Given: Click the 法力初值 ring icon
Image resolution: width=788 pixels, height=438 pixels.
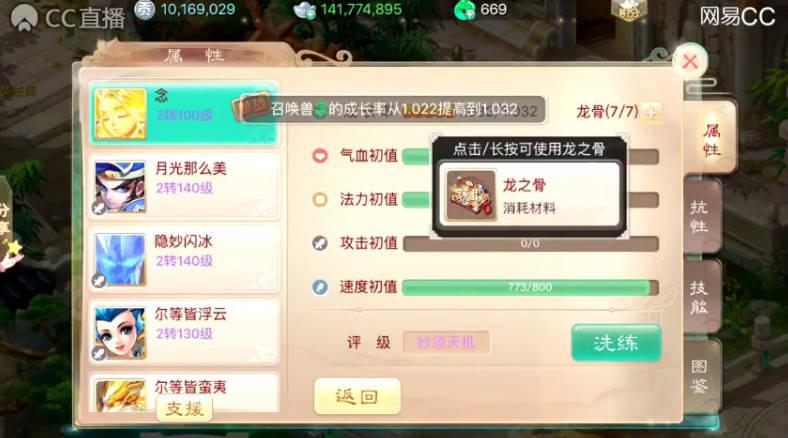Looking at the screenshot, I should (x=320, y=199).
